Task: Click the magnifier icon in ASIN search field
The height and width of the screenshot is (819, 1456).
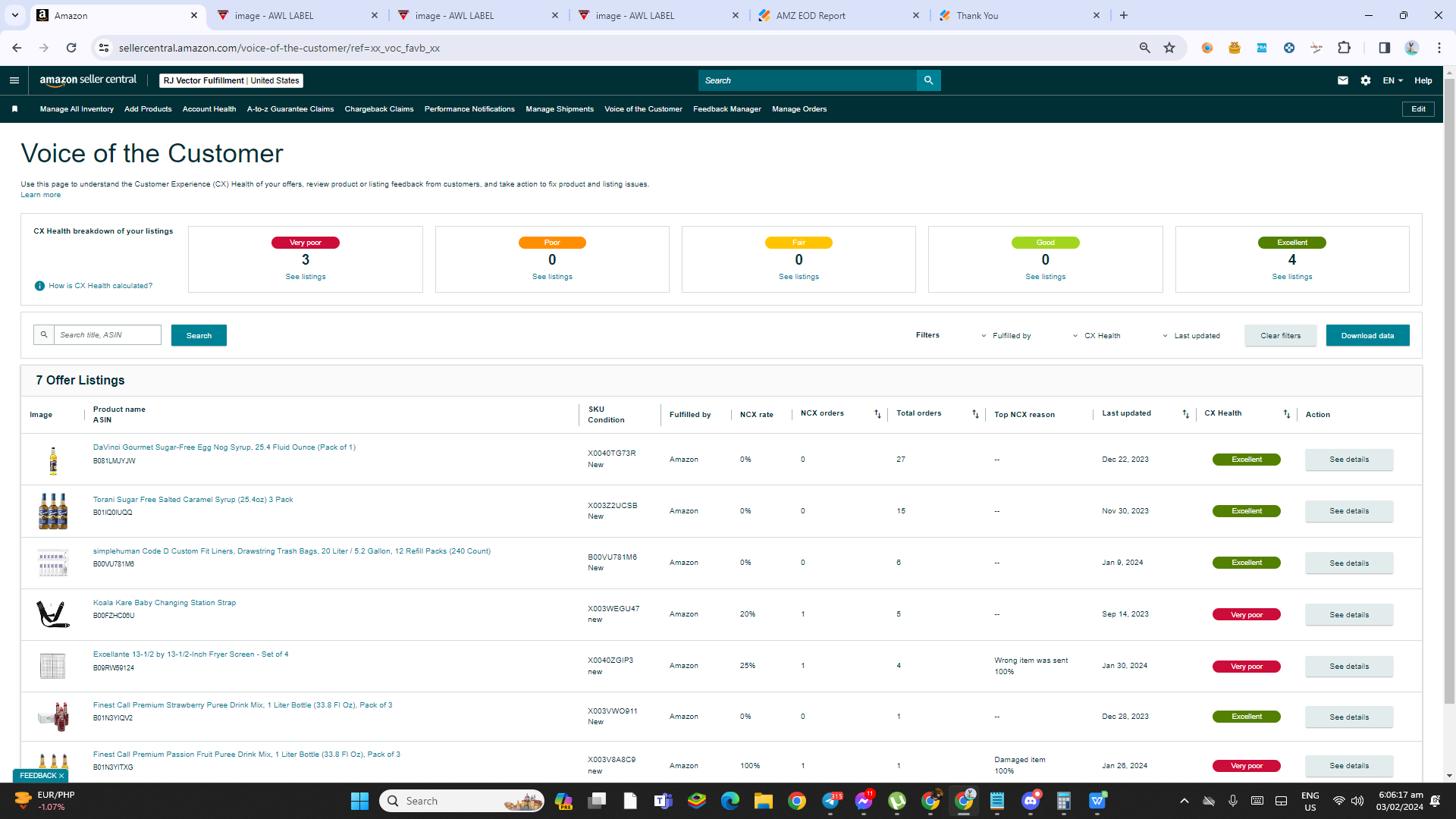Action: click(x=44, y=334)
